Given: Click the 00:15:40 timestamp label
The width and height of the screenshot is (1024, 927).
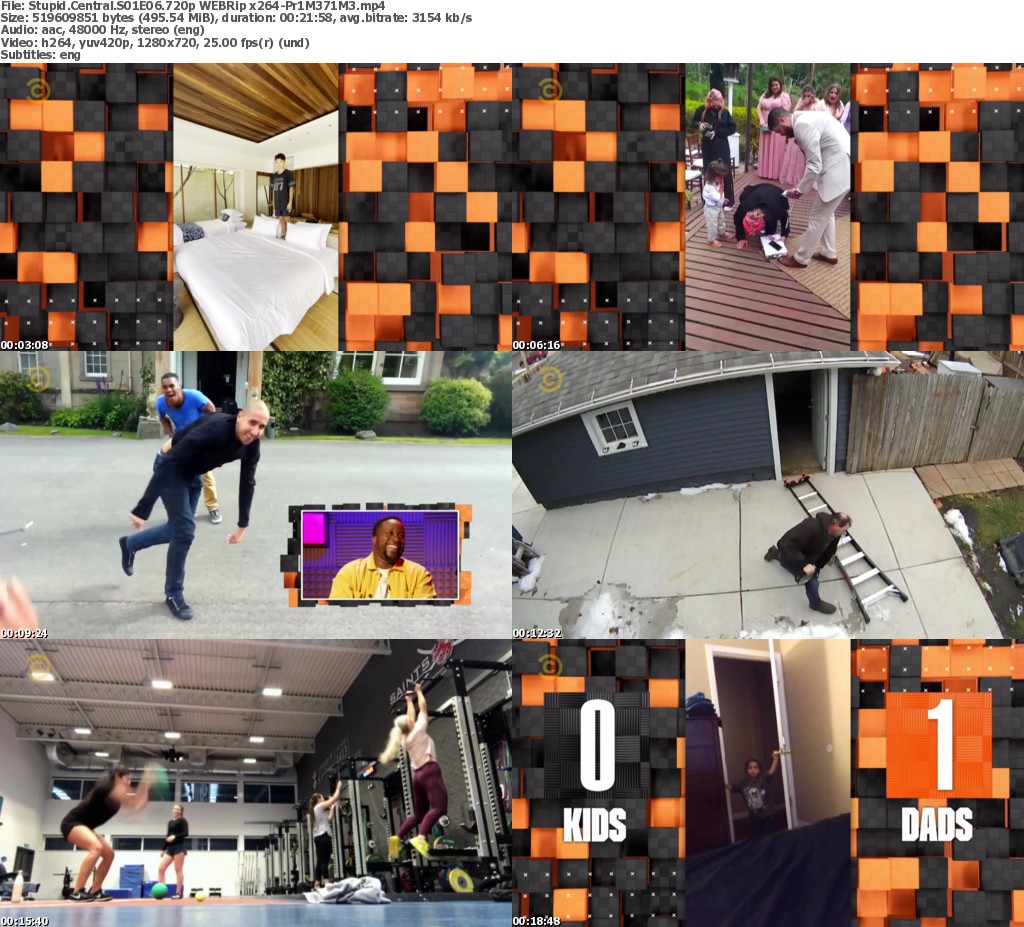Looking at the screenshot, I should coord(25,921).
